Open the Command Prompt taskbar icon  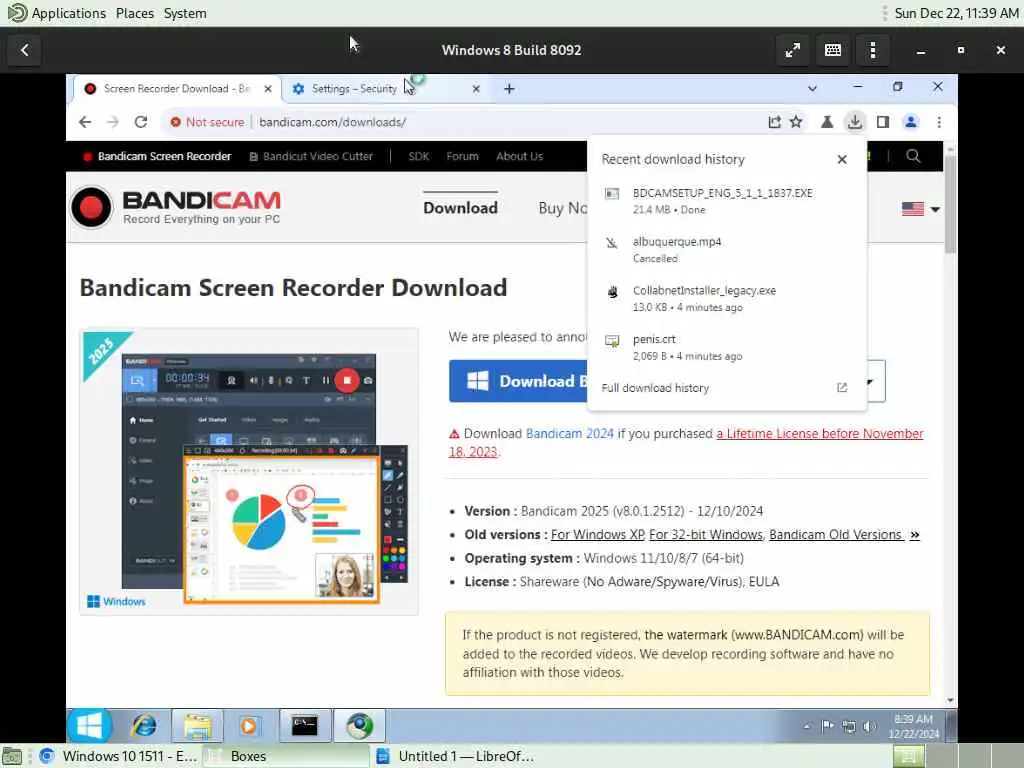click(305, 726)
